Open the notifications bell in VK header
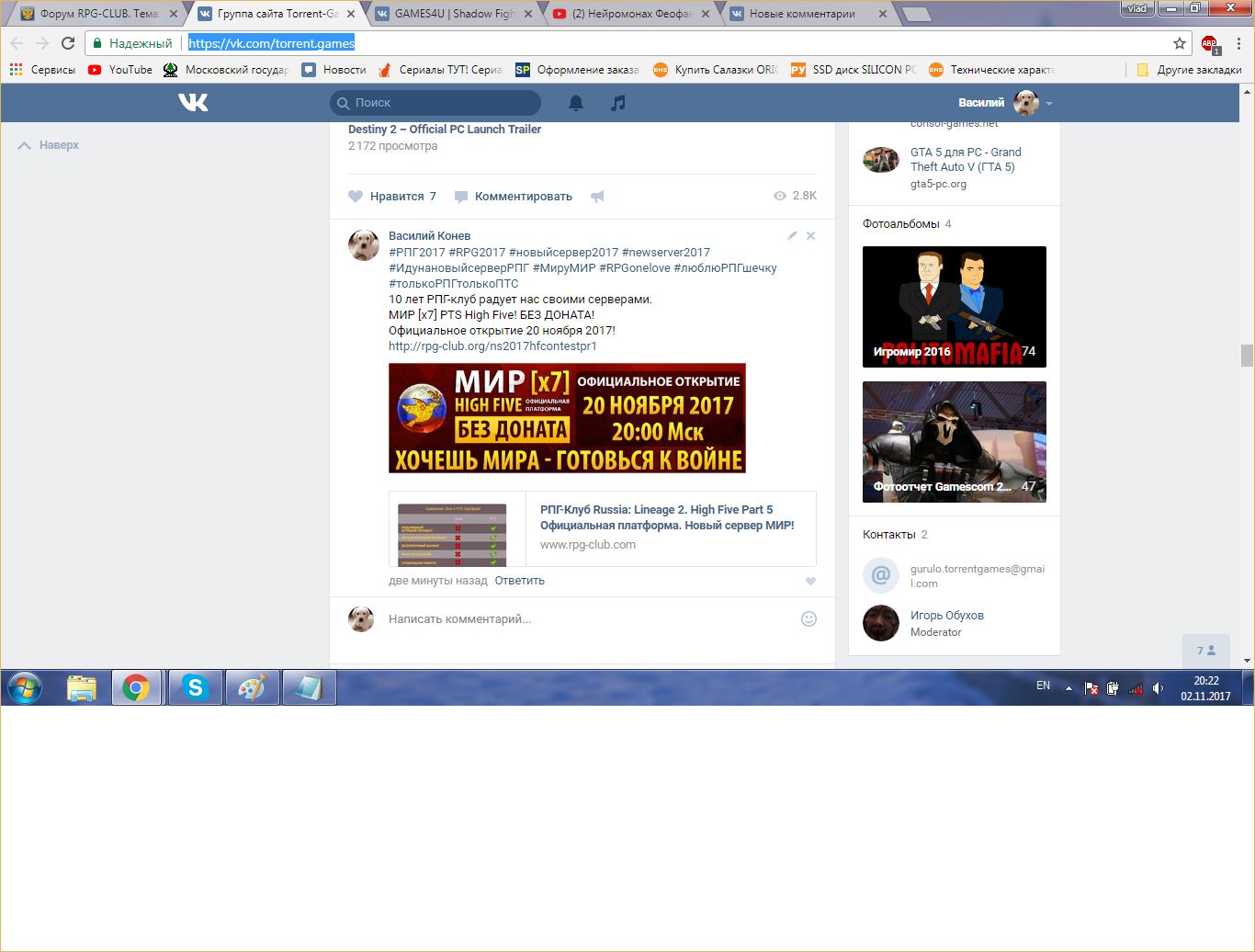The image size is (1255, 952). point(576,103)
